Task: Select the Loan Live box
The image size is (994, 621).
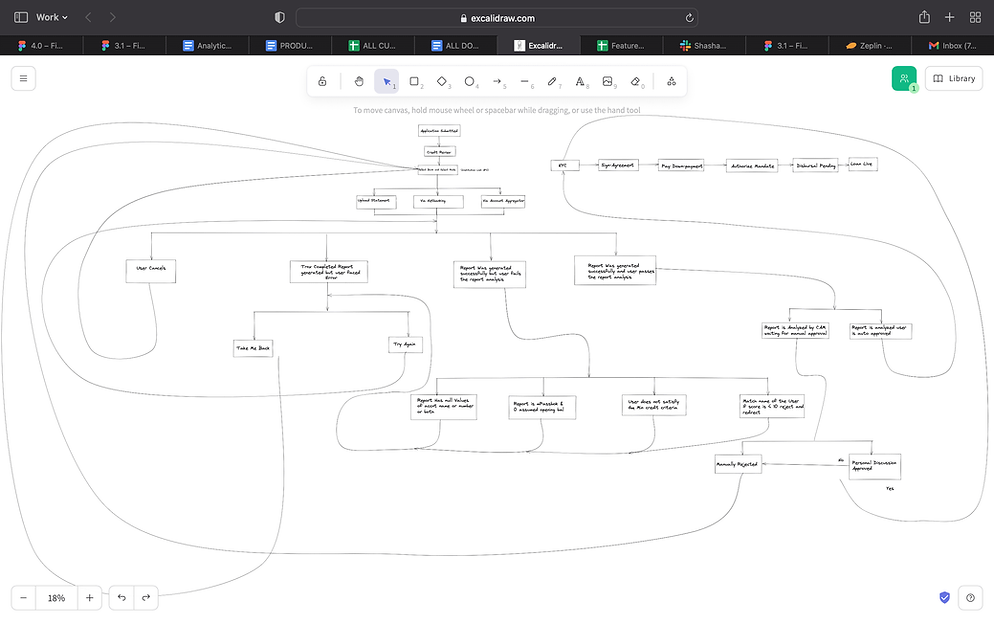Action: point(863,164)
